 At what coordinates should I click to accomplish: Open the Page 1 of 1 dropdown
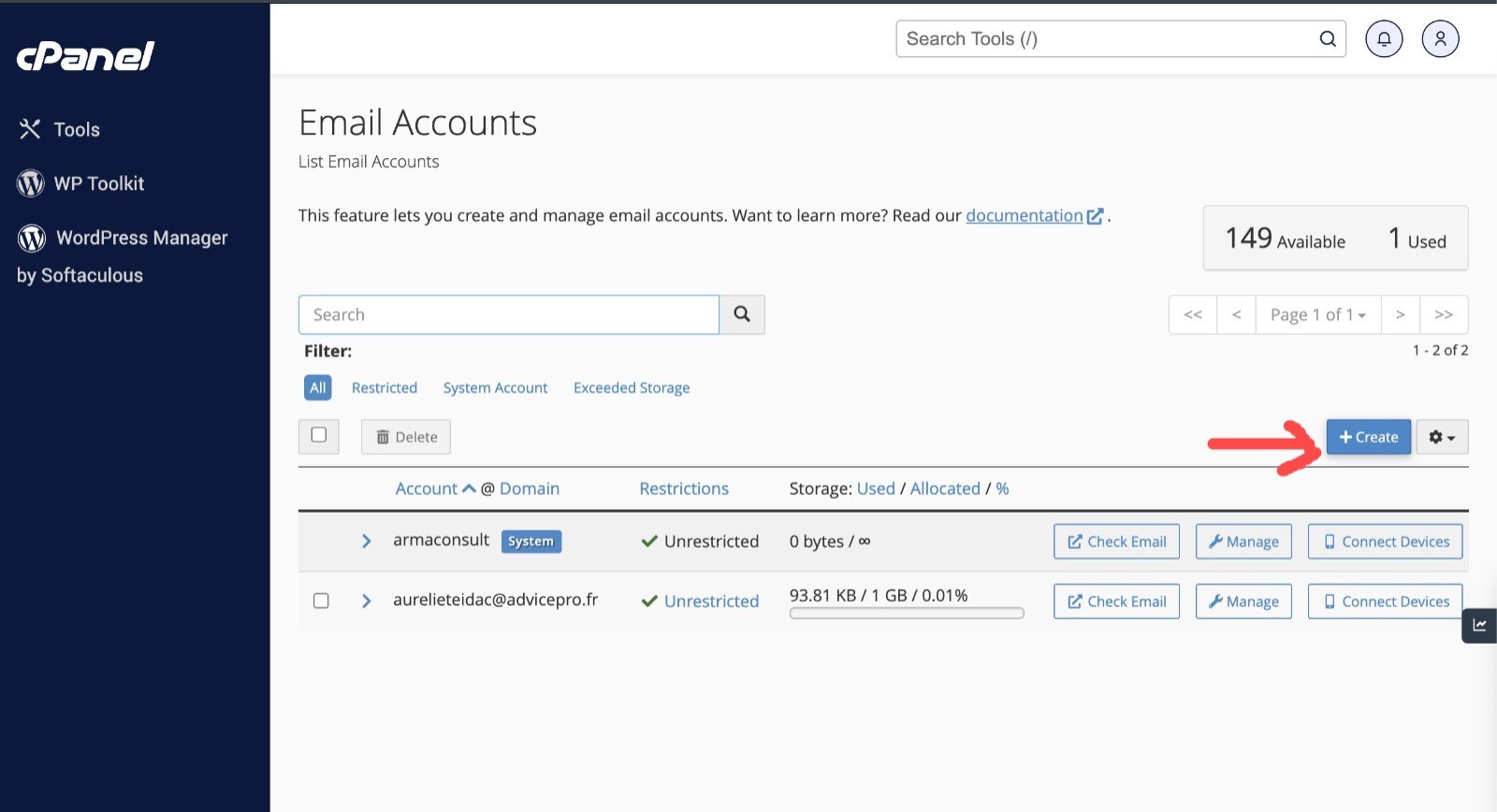[1317, 315]
